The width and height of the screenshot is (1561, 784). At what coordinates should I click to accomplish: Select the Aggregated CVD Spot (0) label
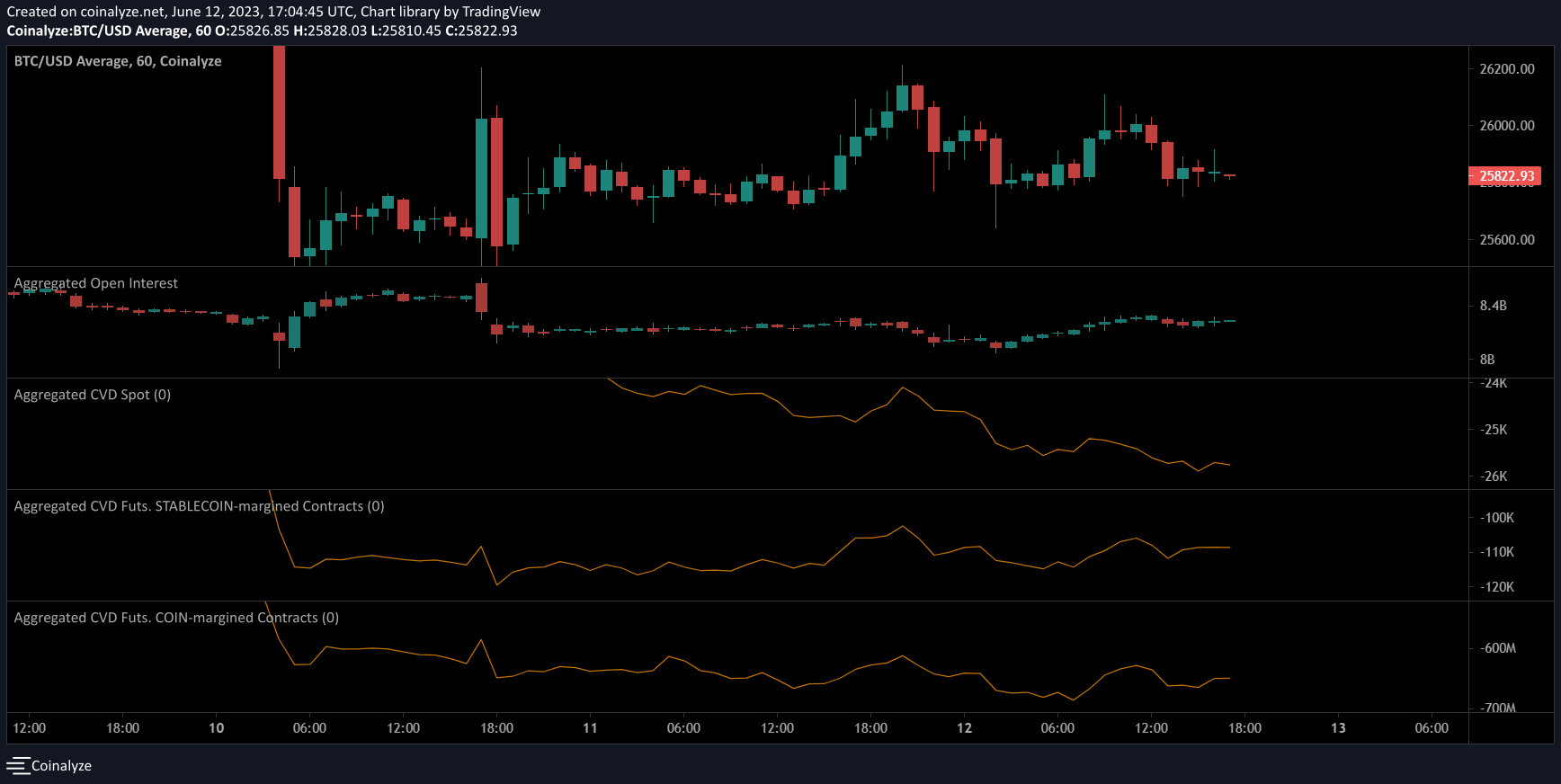pyautogui.click(x=93, y=395)
